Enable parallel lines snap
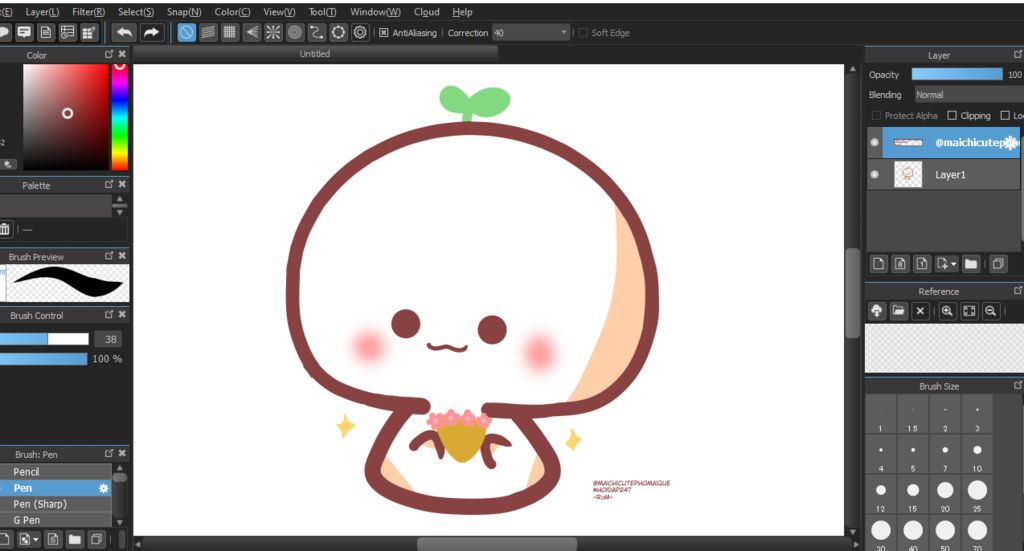 pyautogui.click(x=208, y=33)
